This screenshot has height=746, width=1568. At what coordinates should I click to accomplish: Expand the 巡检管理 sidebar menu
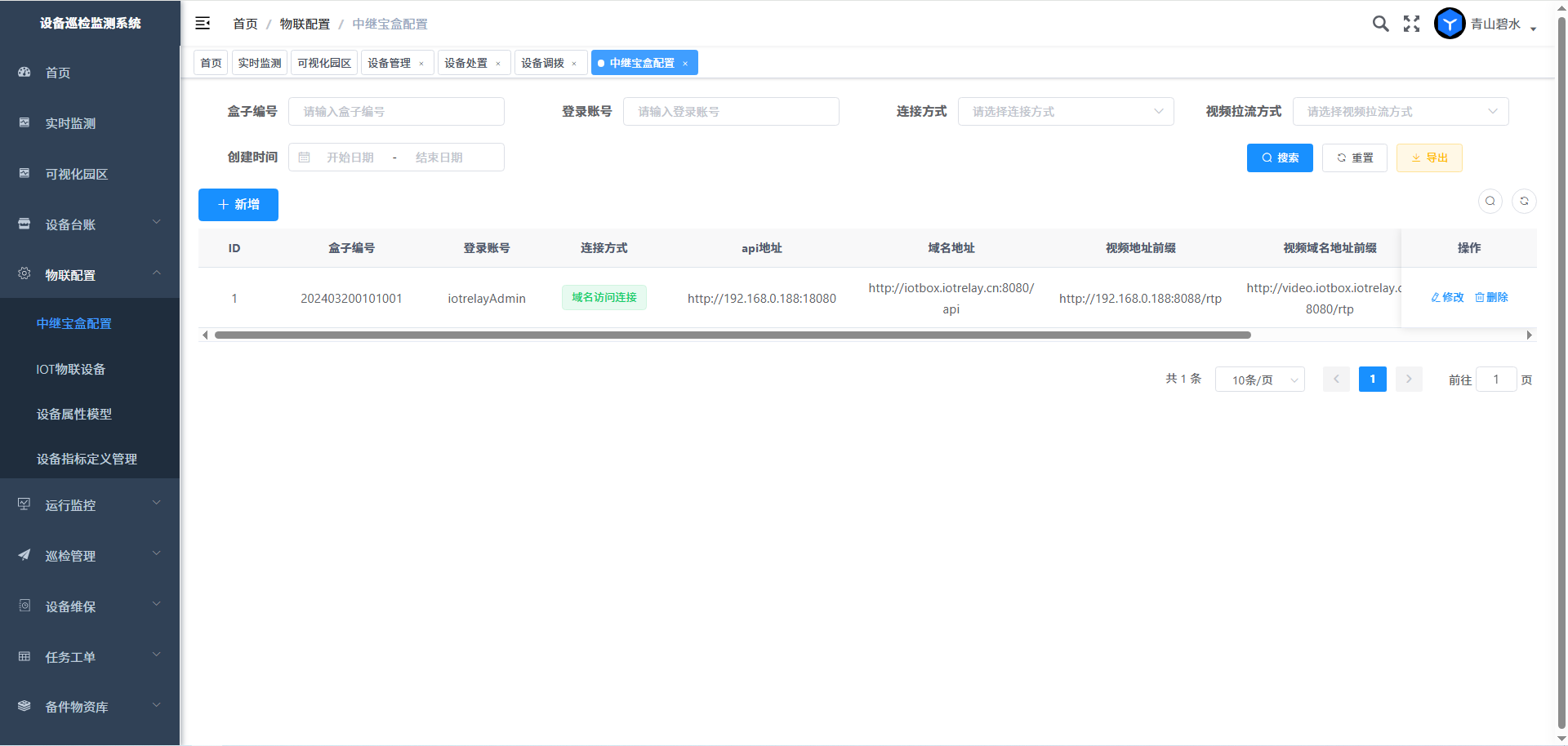90,556
